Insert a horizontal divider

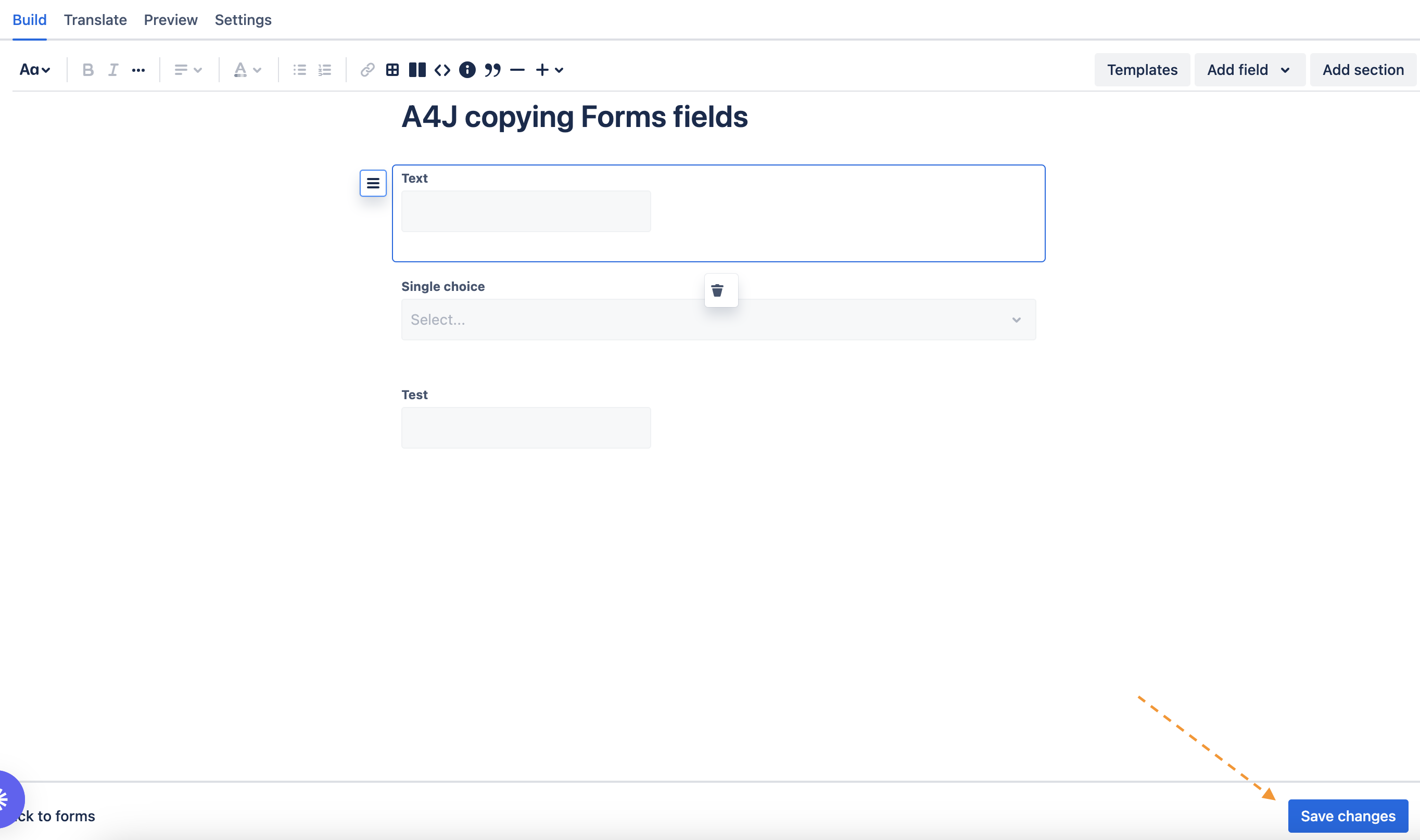(x=517, y=69)
